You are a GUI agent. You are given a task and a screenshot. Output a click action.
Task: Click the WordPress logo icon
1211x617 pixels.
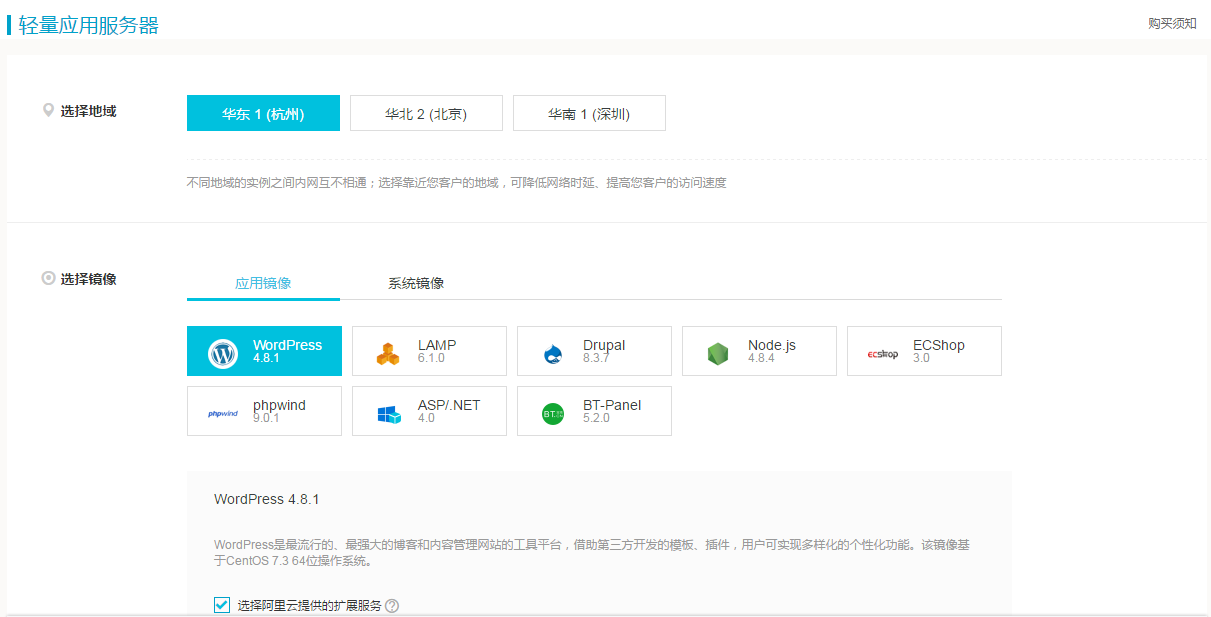click(223, 353)
